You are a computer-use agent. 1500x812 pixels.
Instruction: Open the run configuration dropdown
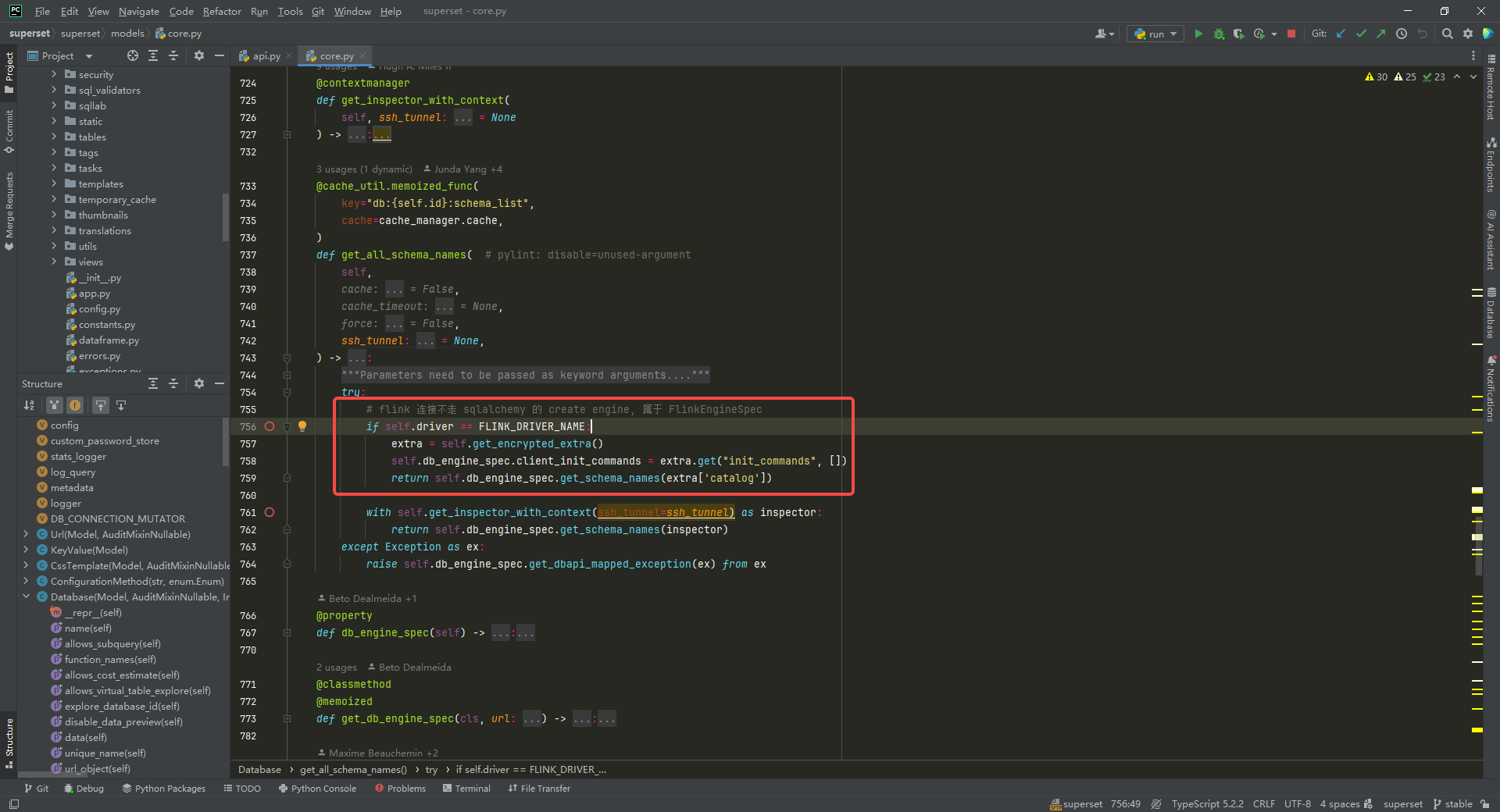(1155, 34)
